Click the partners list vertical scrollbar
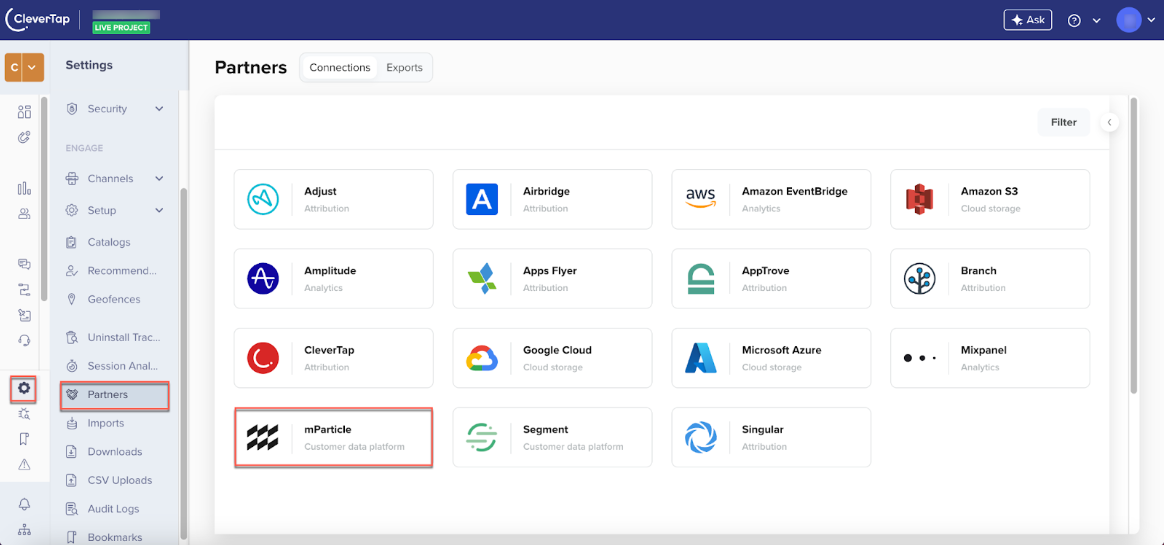 [1133, 245]
